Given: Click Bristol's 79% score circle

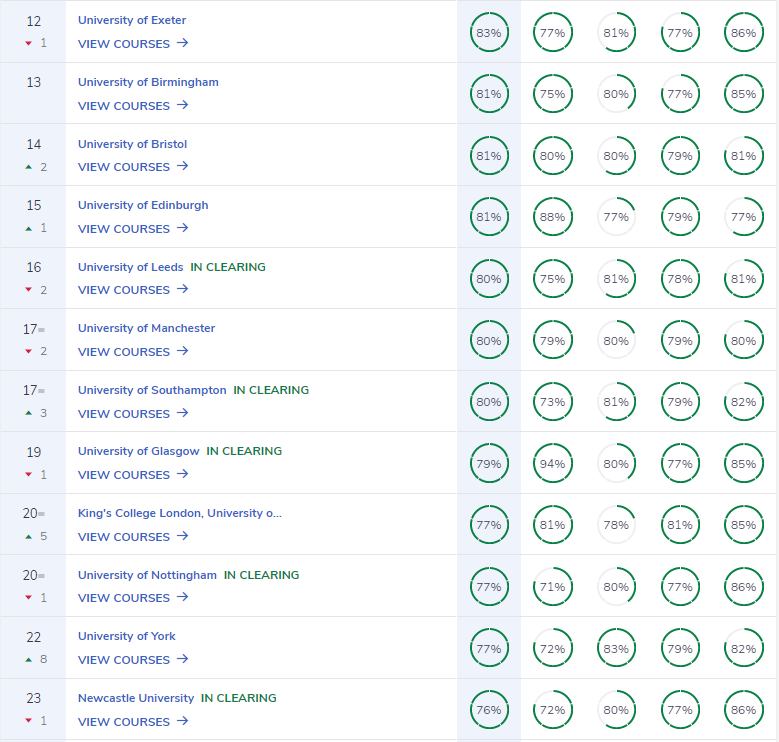Looking at the screenshot, I should 680,156.
